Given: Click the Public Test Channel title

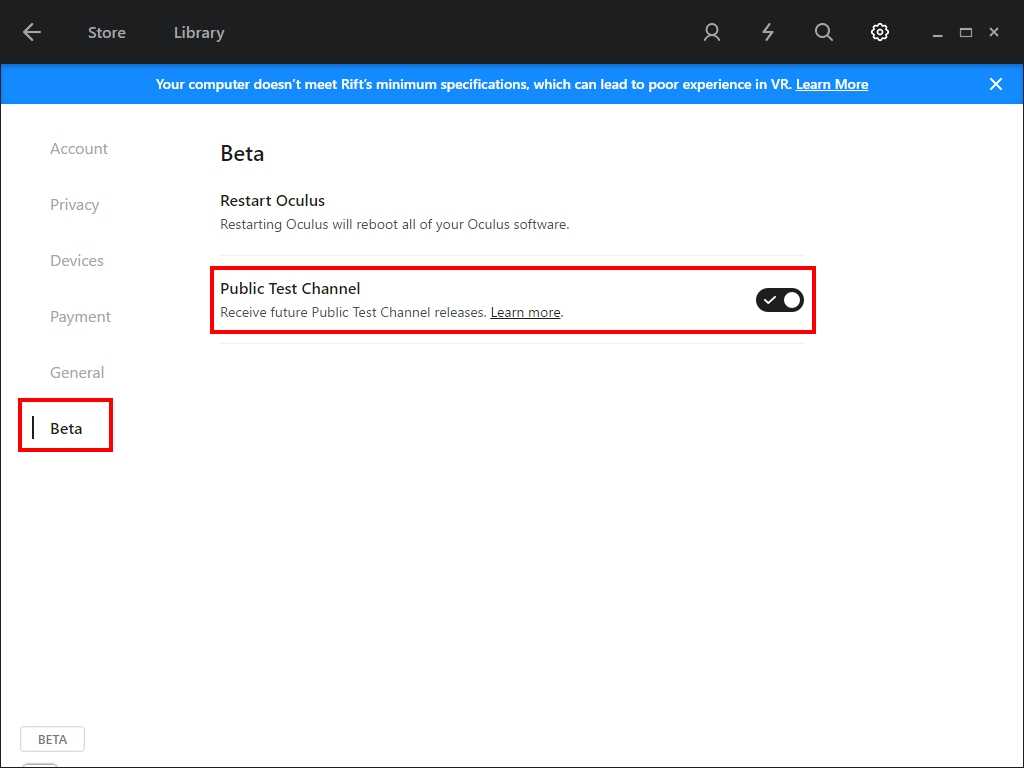Looking at the screenshot, I should [x=290, y=289].
